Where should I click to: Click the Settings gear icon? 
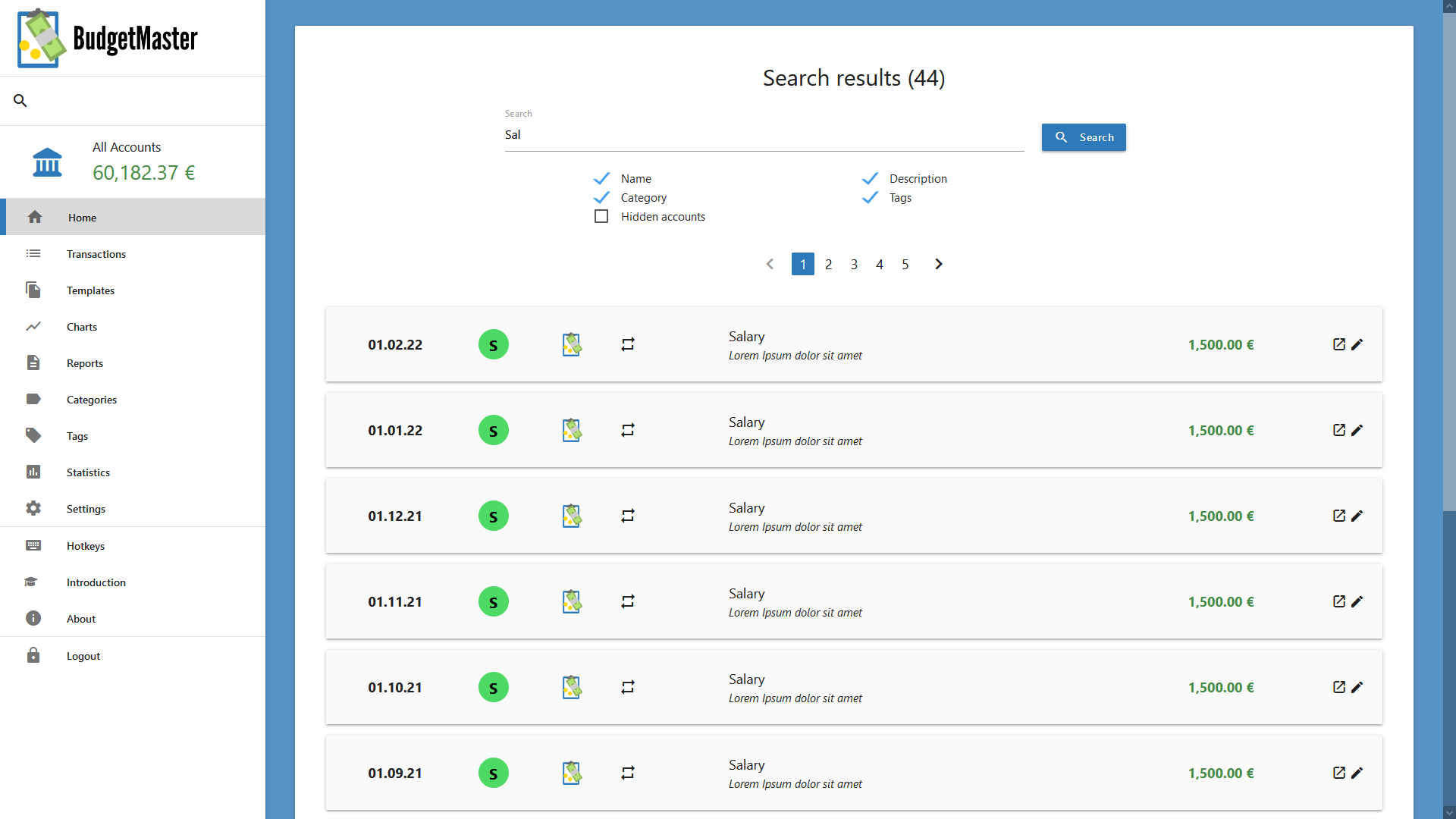(33, 508)
